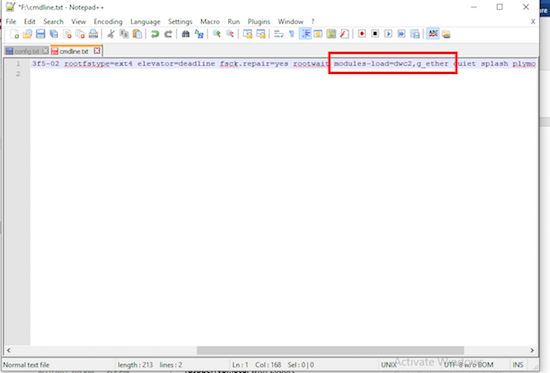Redo the last undone edit
The width and height of the screenshot is (550, 373).
pyautogui.click(x=168, y=34)
